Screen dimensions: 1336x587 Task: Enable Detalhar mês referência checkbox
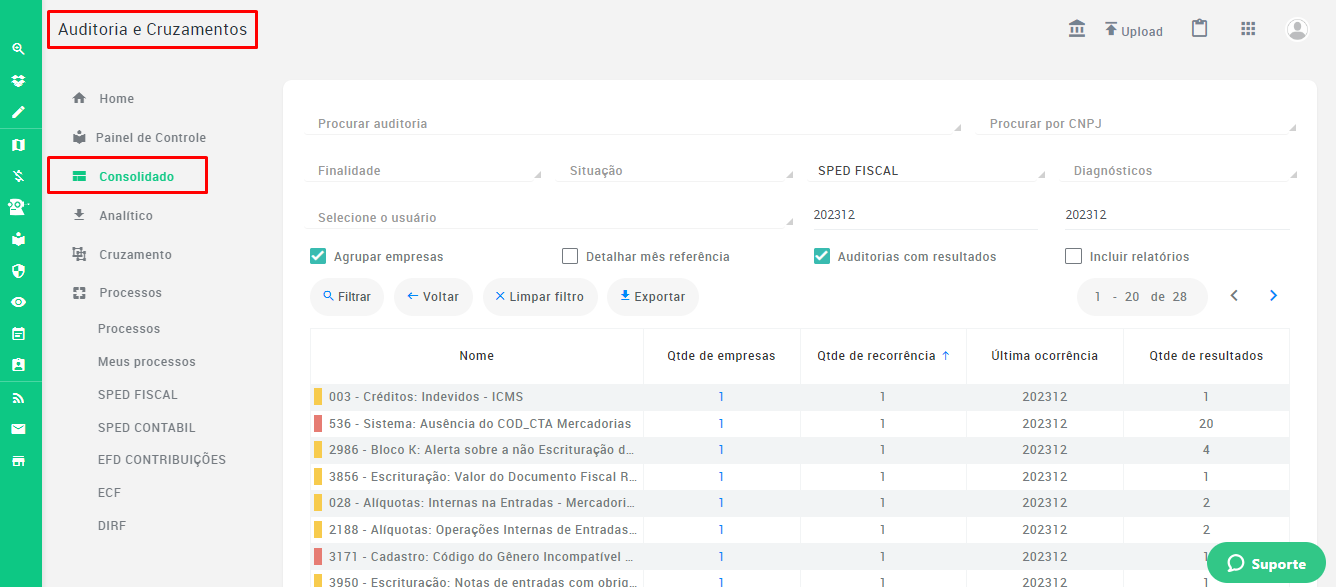click(x=570, y=256)
